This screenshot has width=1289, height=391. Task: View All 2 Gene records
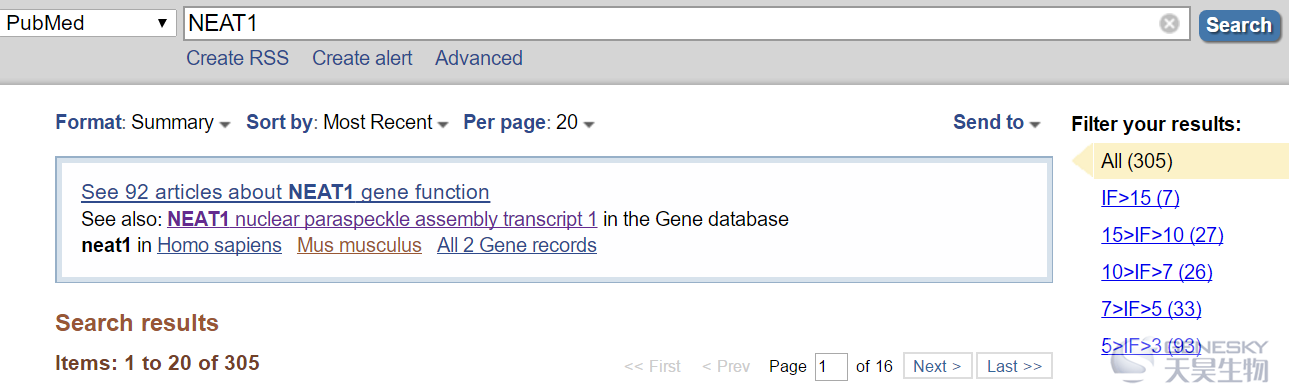(517, 245)
